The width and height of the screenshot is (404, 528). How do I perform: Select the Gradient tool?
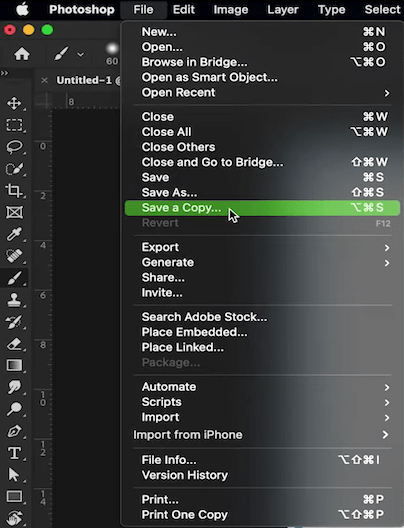click(14, 365)
